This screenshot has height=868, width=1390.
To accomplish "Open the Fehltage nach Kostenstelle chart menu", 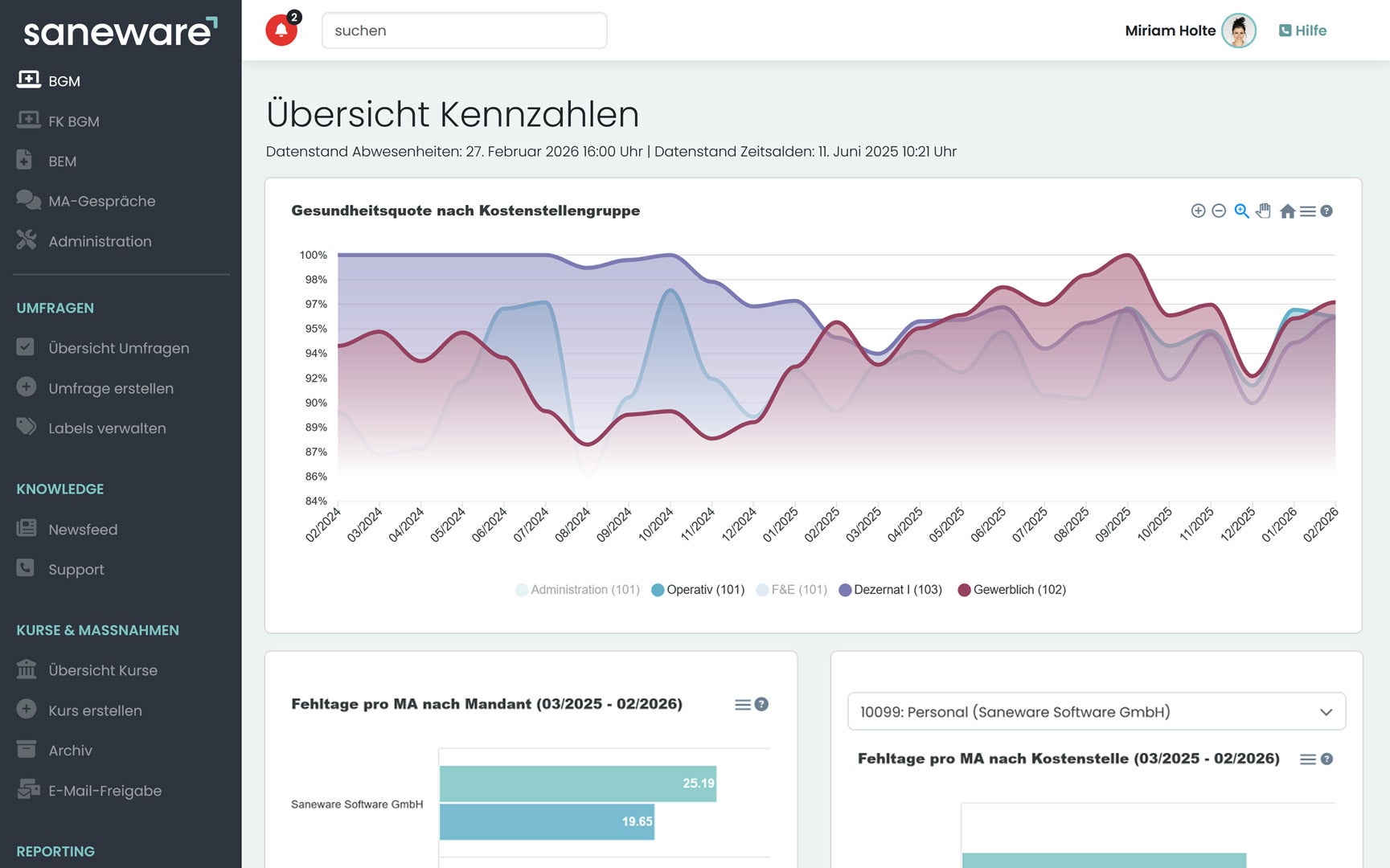I will click(x=1308, y=759).
